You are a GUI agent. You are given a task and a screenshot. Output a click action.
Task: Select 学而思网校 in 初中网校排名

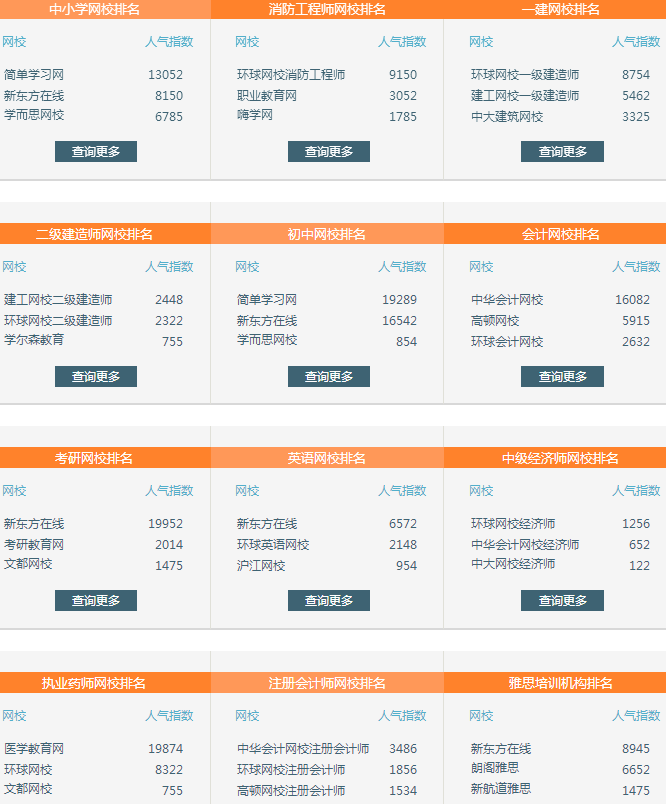pyautogui.click(x=267, y=340)
